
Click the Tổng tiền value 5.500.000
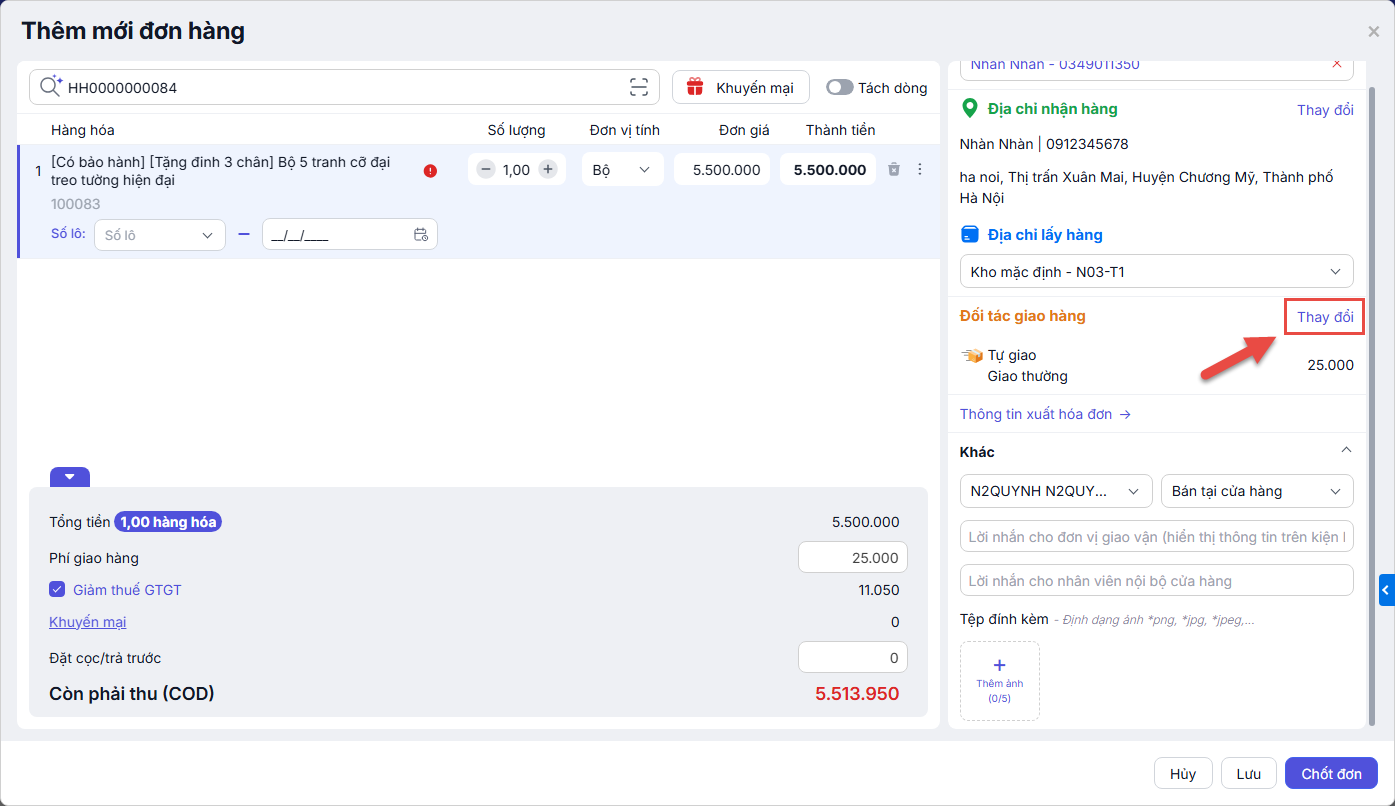[866, 522]
